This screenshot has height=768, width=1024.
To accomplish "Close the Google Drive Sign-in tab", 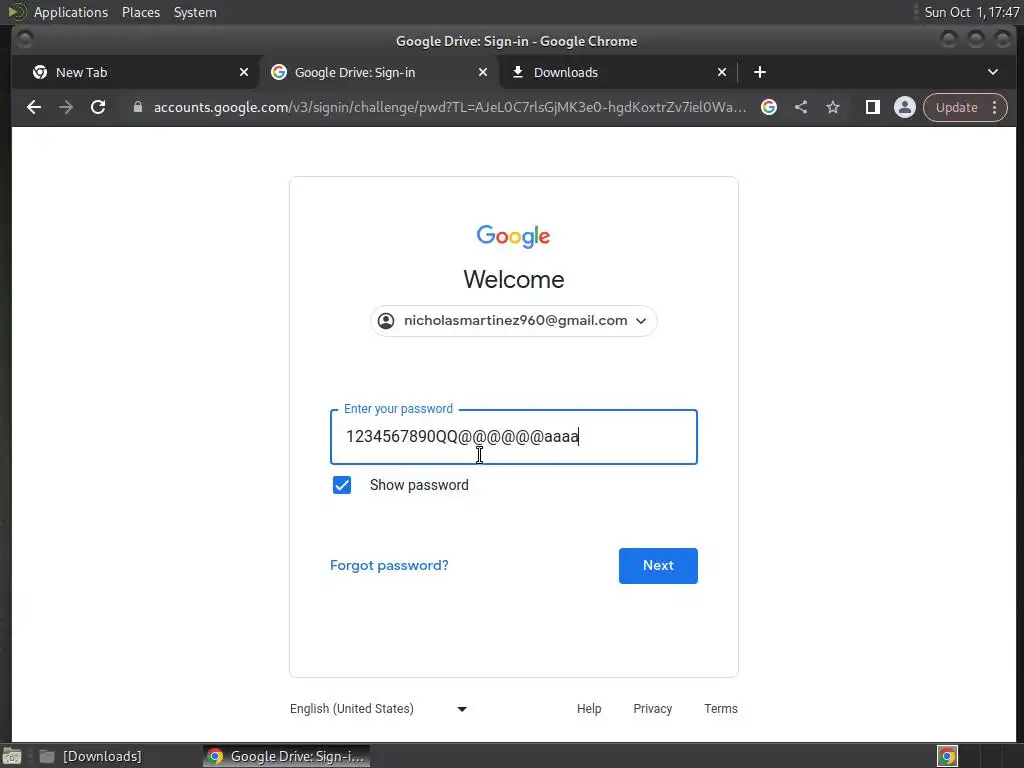I will tap(483, 72).
